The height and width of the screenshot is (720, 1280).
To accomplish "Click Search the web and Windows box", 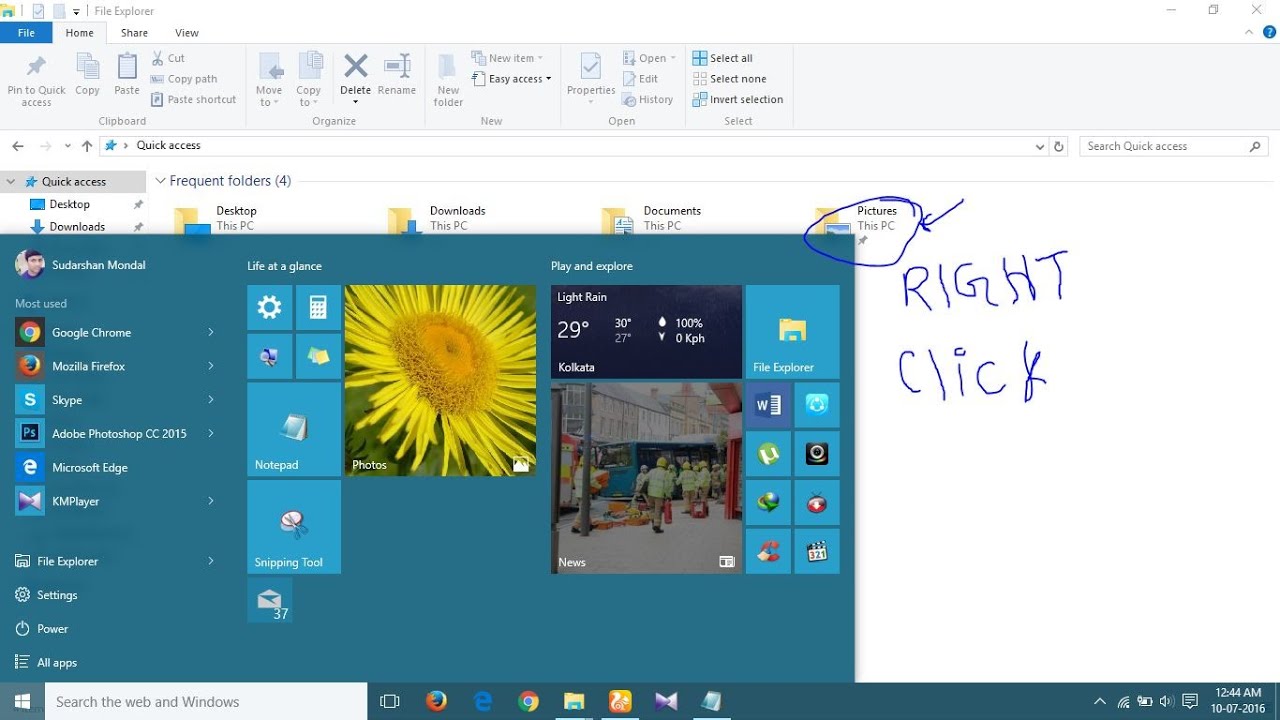I will pyautogui.click(x=207, y=701).
